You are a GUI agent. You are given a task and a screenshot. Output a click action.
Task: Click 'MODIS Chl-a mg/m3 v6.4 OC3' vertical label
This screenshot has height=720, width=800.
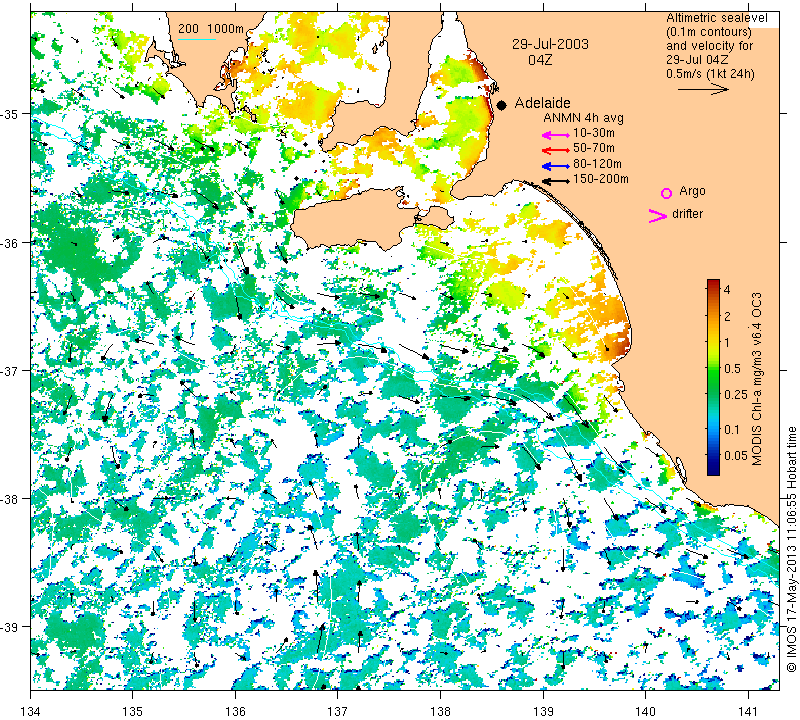coord(757,379)
